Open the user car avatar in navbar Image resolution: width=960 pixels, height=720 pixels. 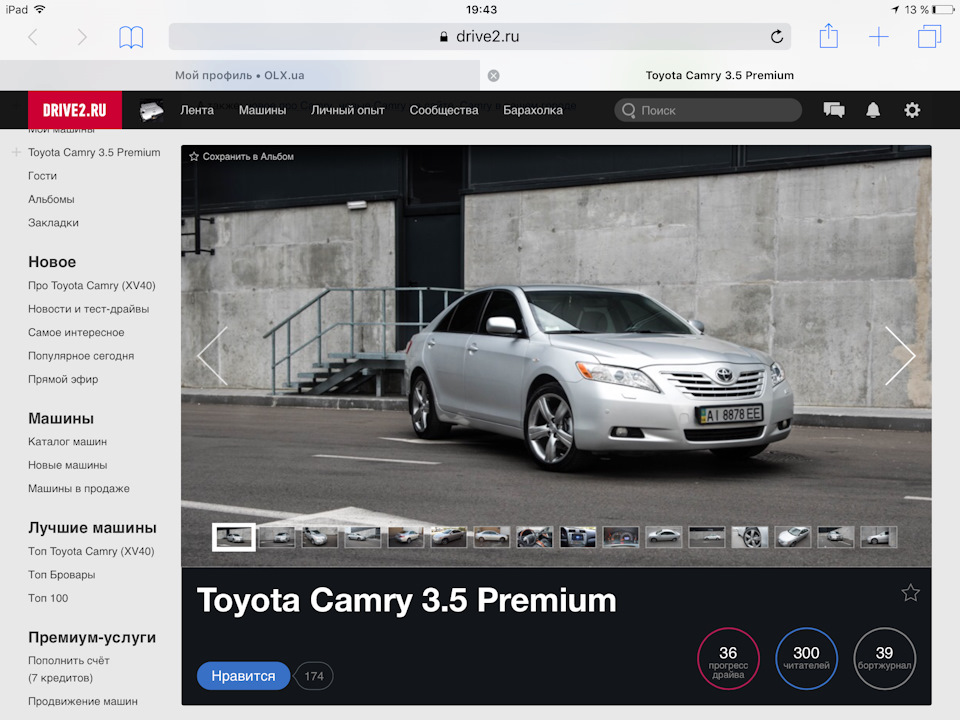[151, 111]
